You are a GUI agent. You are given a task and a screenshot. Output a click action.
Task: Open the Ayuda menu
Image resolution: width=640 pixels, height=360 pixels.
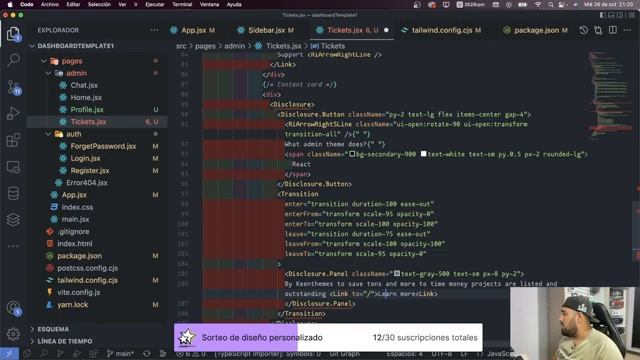point(234,4)
